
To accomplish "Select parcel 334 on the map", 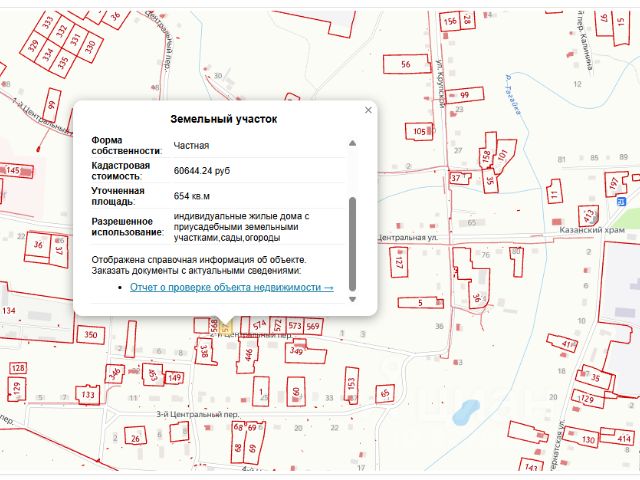I will click(x=48, y=53).
